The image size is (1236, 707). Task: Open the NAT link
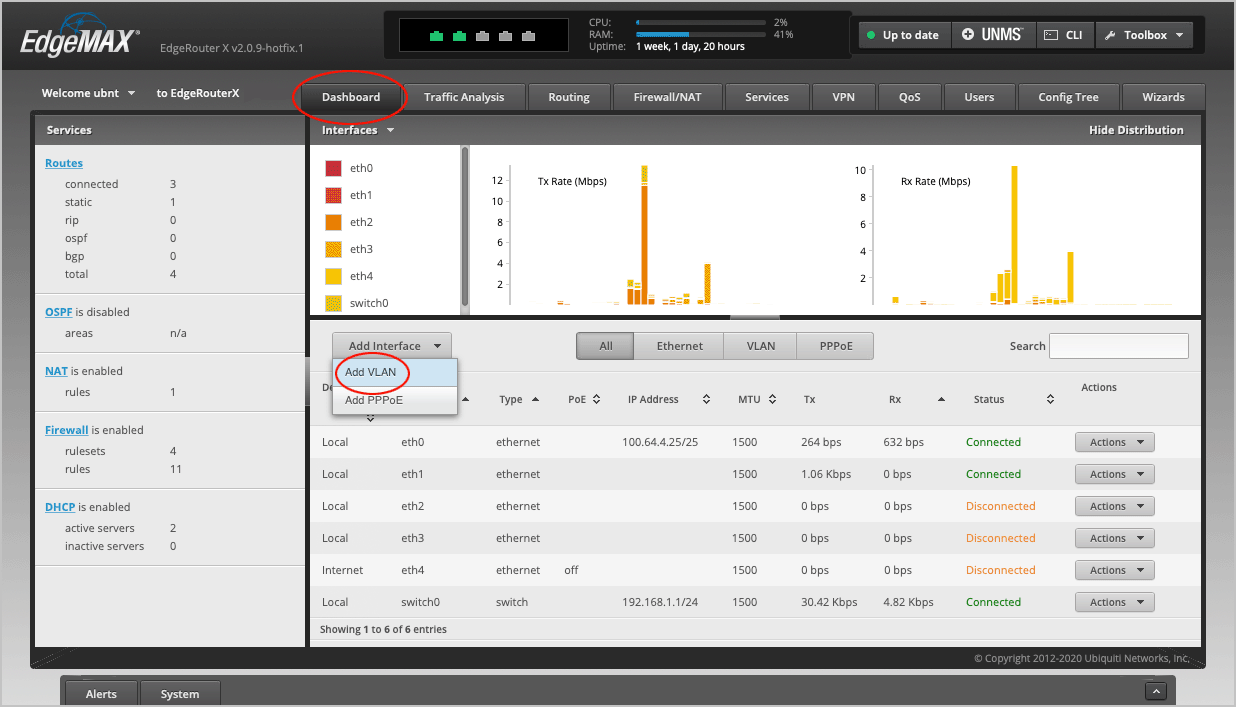click(56, 371)
